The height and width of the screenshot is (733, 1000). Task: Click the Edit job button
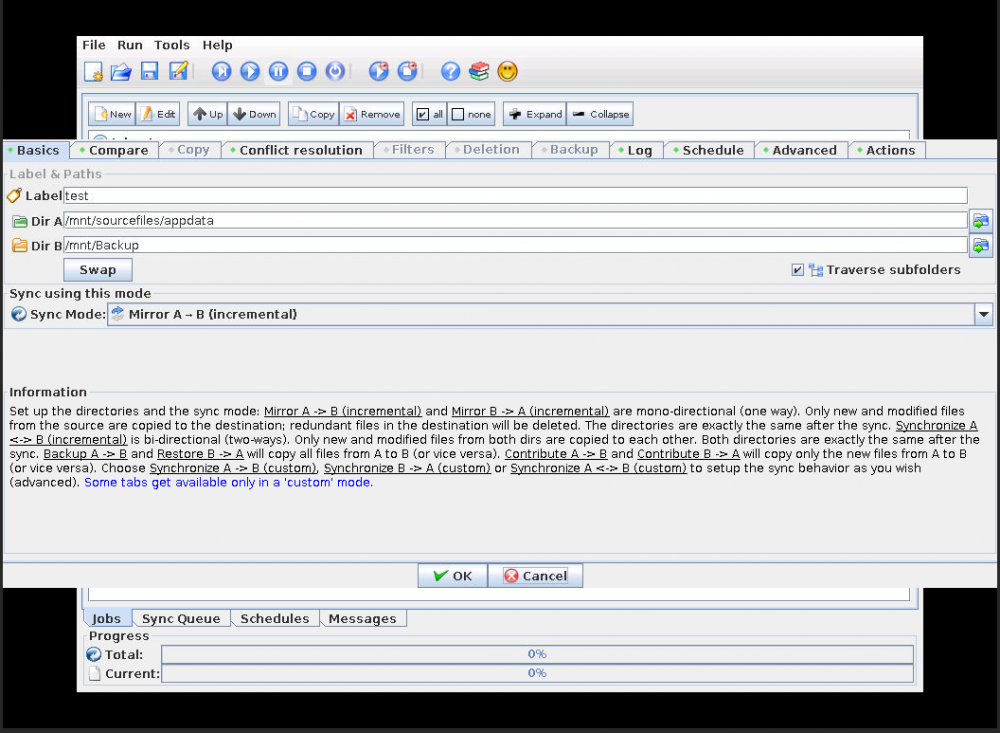[x=158, y=114]
